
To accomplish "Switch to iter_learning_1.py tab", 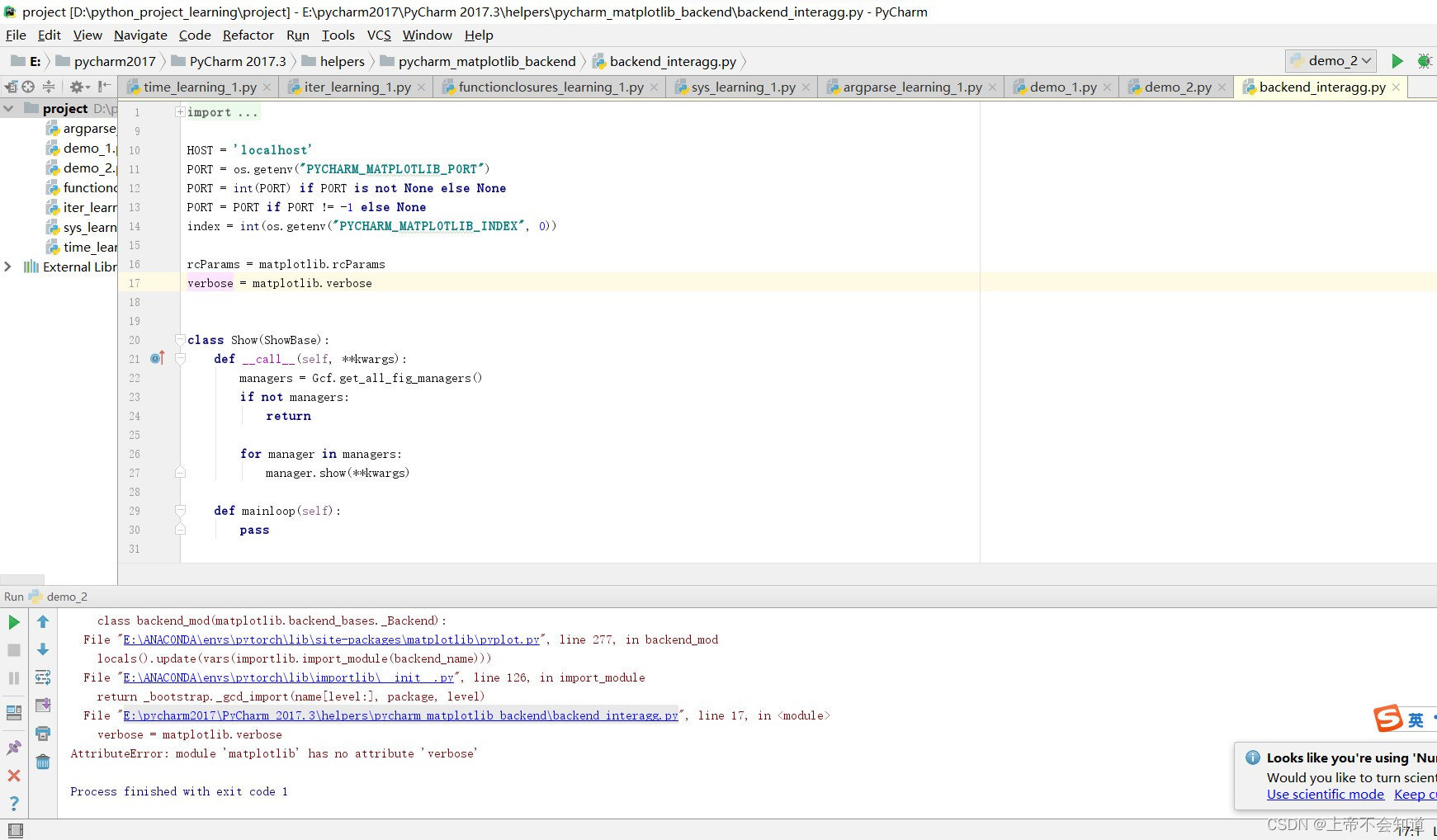I will pyautogui.click(x=357, y=87).
